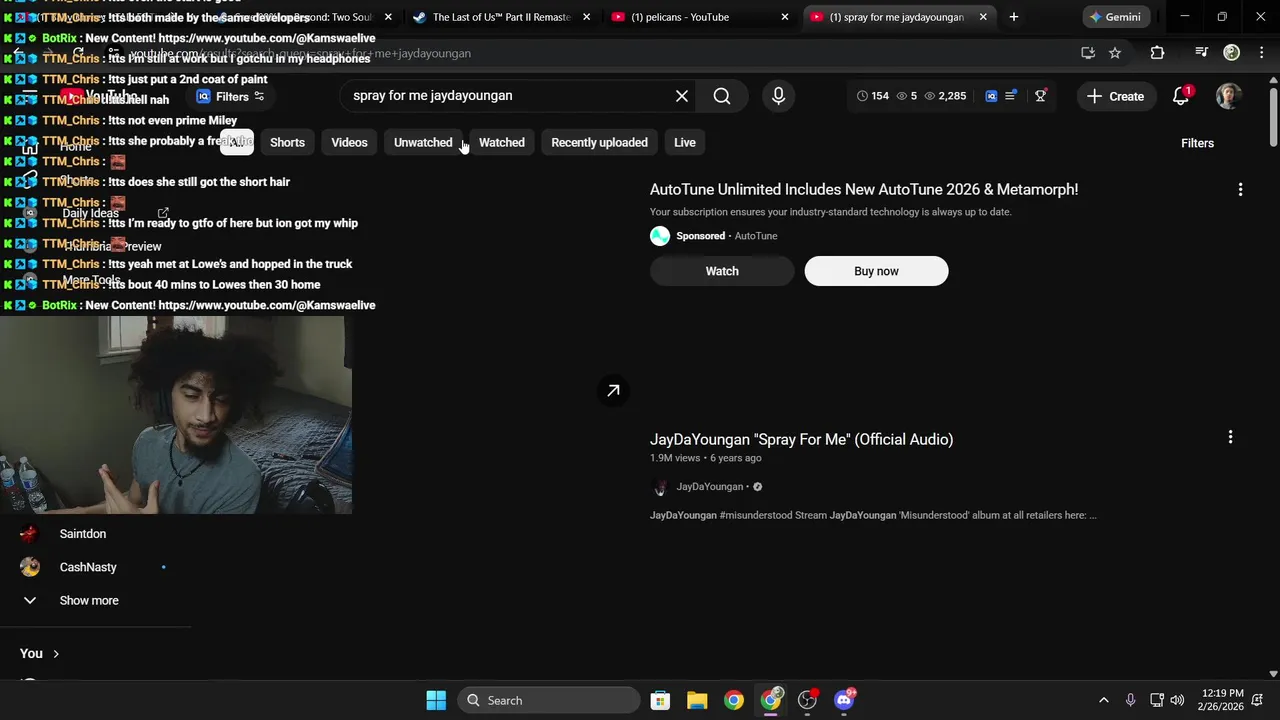
Task: Click the vidIQ logo icon beside stats
Action: coord(991,96)
